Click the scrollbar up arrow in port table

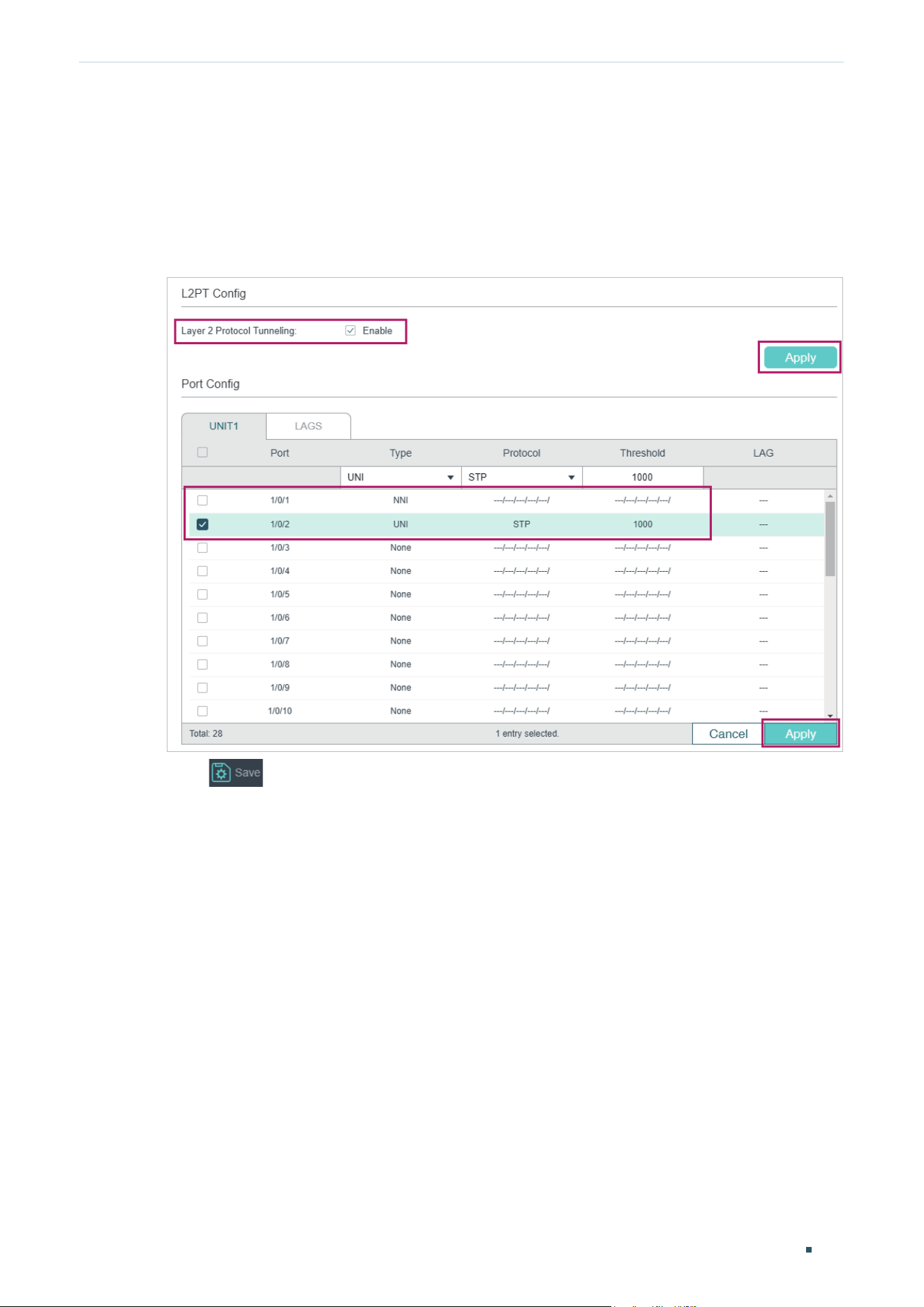coord(830,496)
